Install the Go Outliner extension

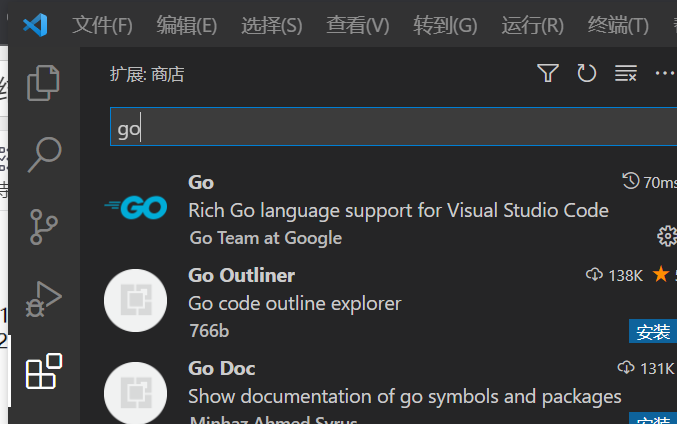[x=653, y=332]
